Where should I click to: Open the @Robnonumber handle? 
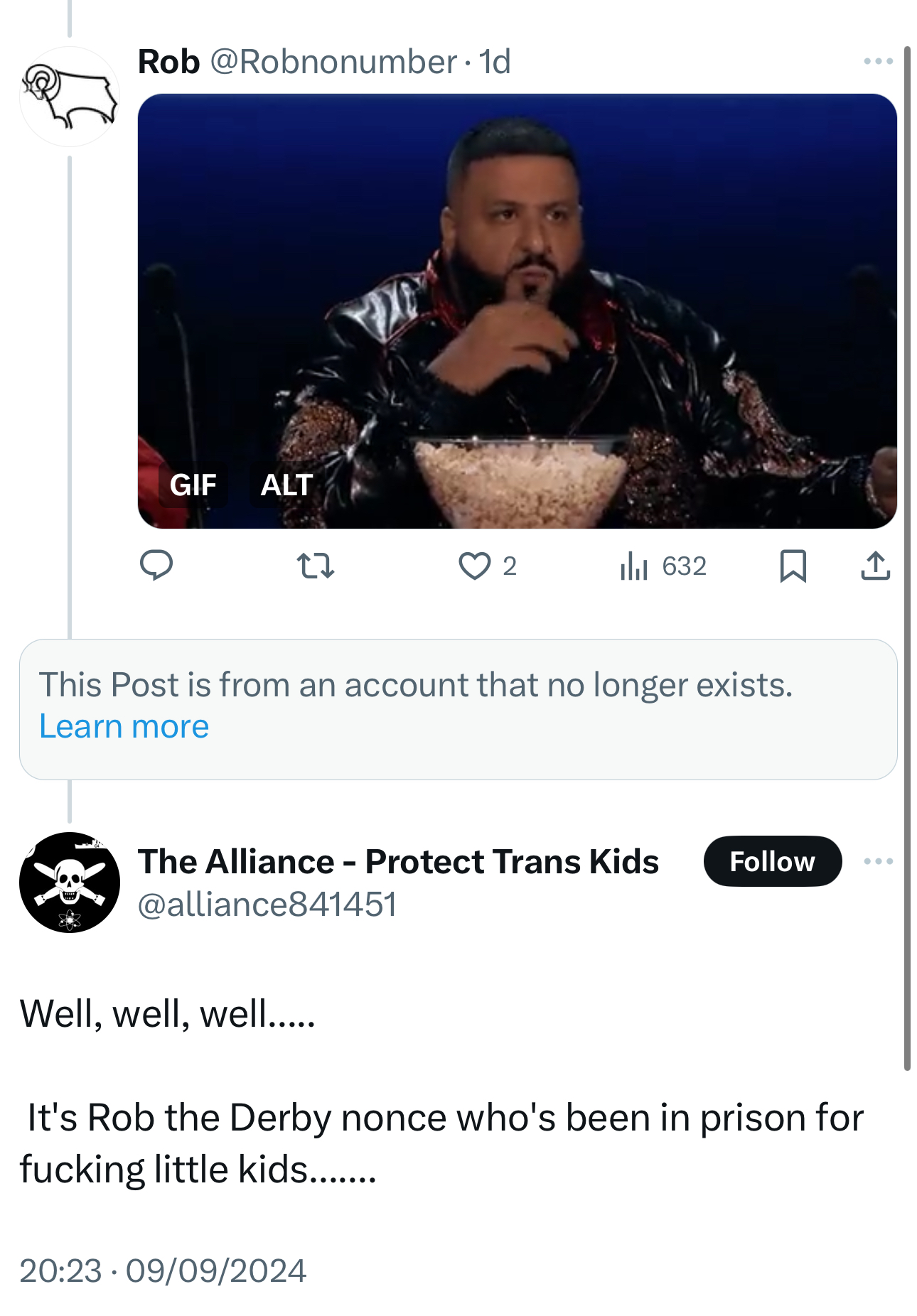point(333,62)
